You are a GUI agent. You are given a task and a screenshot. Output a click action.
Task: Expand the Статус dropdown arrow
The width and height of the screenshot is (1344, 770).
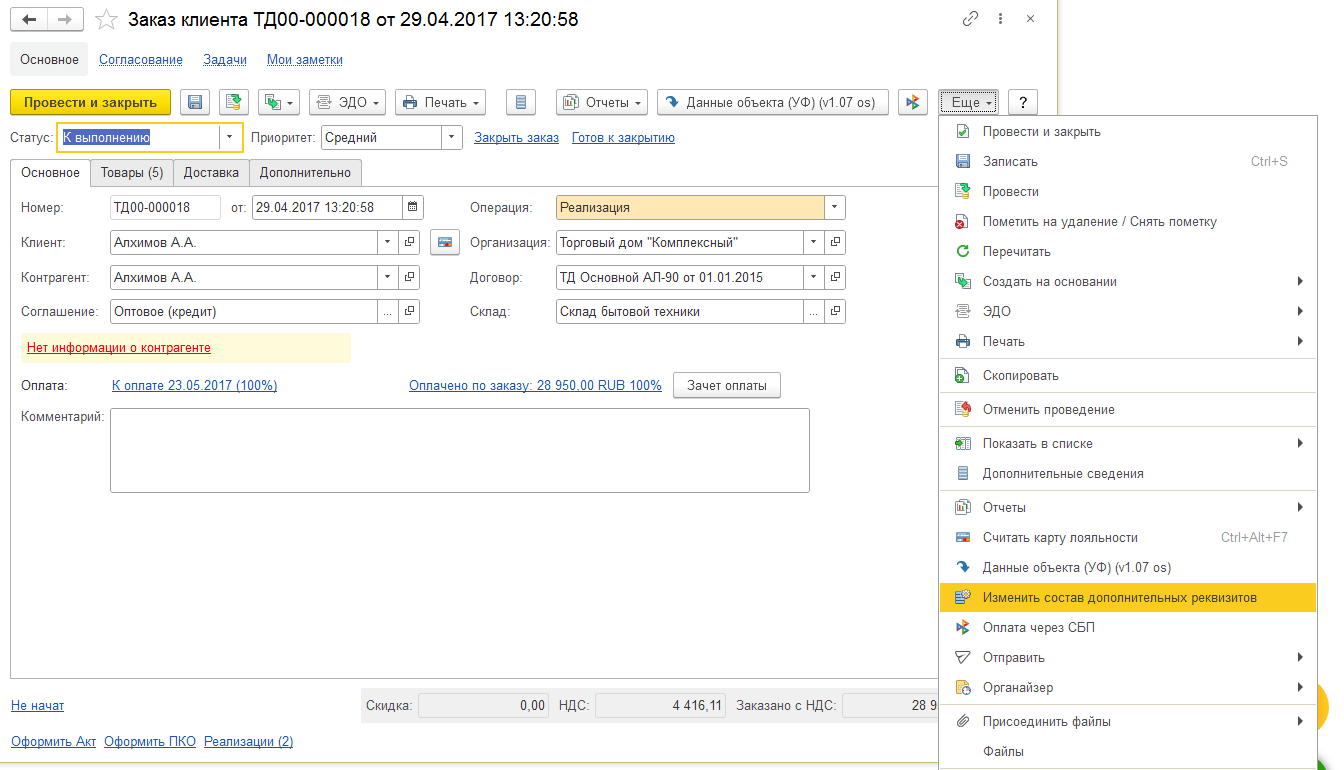(x=230, y=137)
